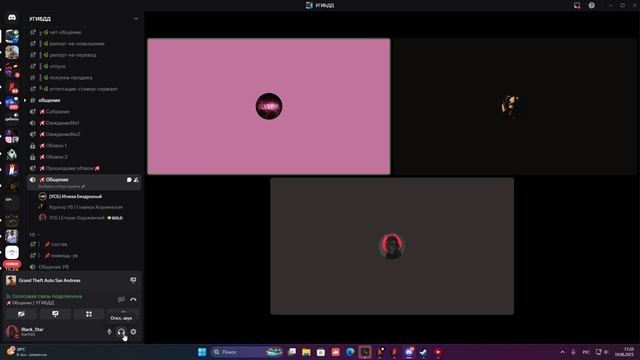Open Discord home direct messages
Viewport: 640px width, 360px height.
point(12,18)
